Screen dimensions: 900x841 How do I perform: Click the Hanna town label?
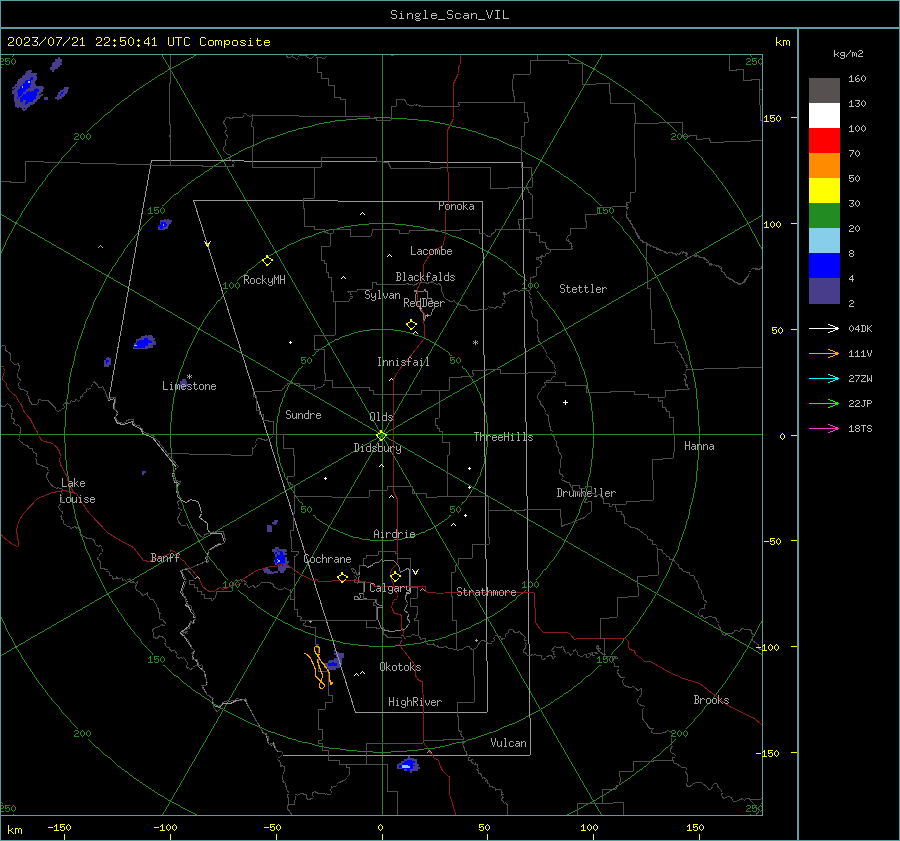pos(699,446)
